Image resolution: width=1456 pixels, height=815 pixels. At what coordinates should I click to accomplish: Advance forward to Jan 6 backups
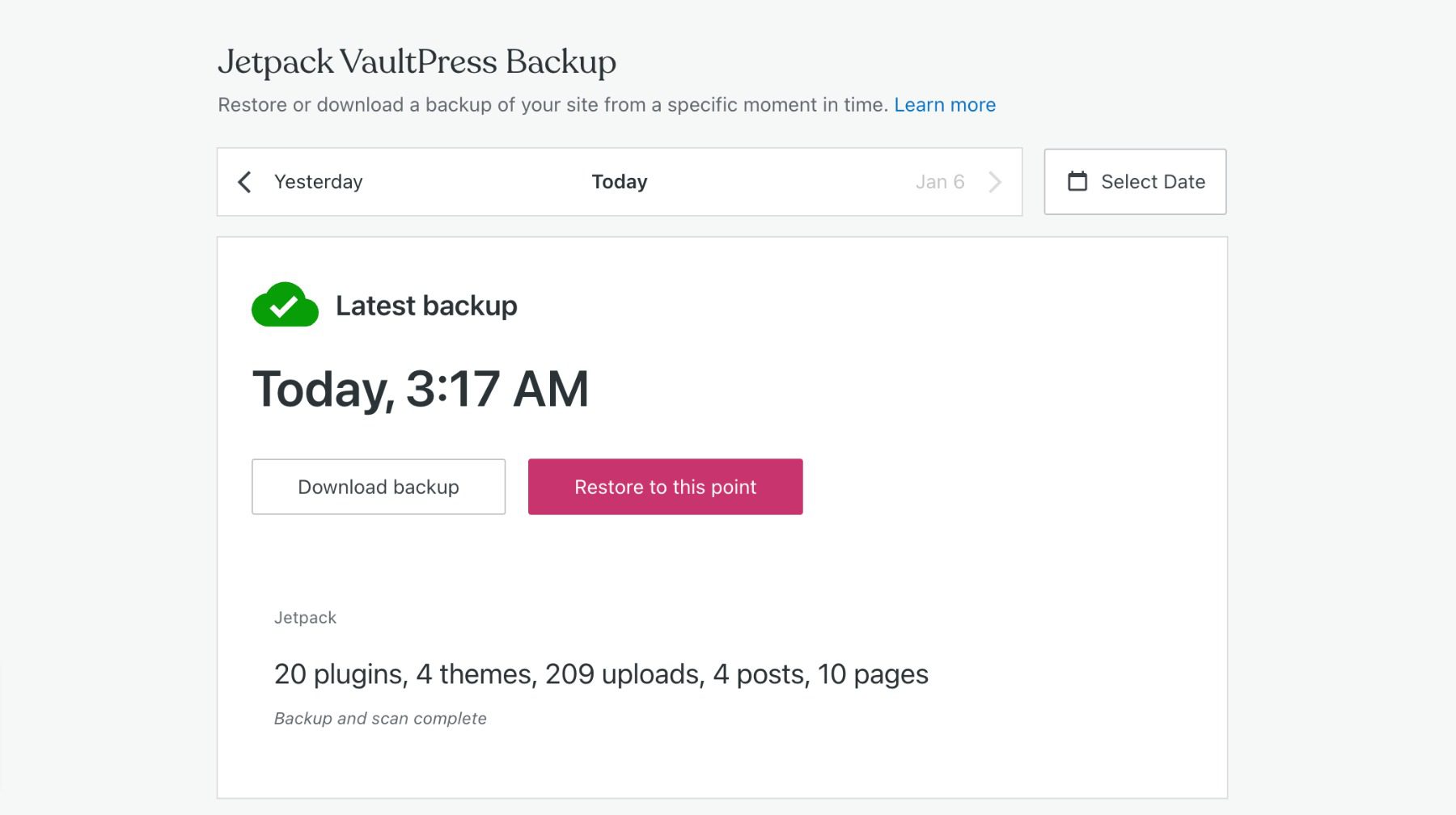940,181
